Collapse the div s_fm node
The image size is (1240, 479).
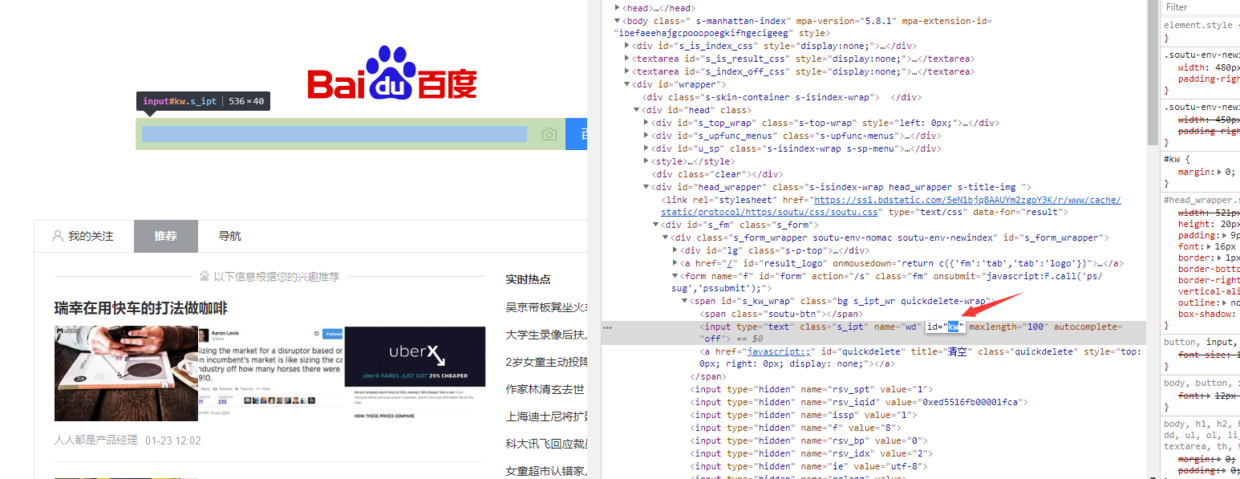tap(657, 225)
